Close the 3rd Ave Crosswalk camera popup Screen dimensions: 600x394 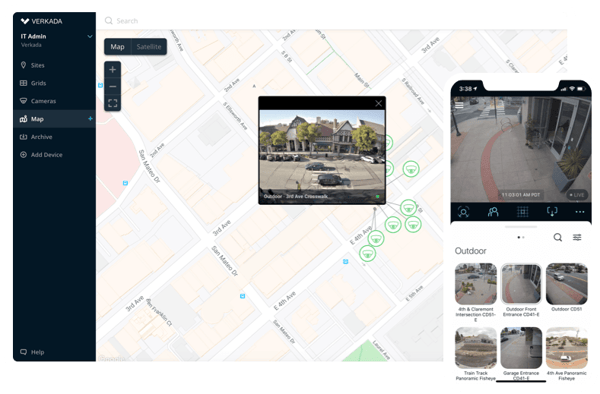tap(378, 103)
